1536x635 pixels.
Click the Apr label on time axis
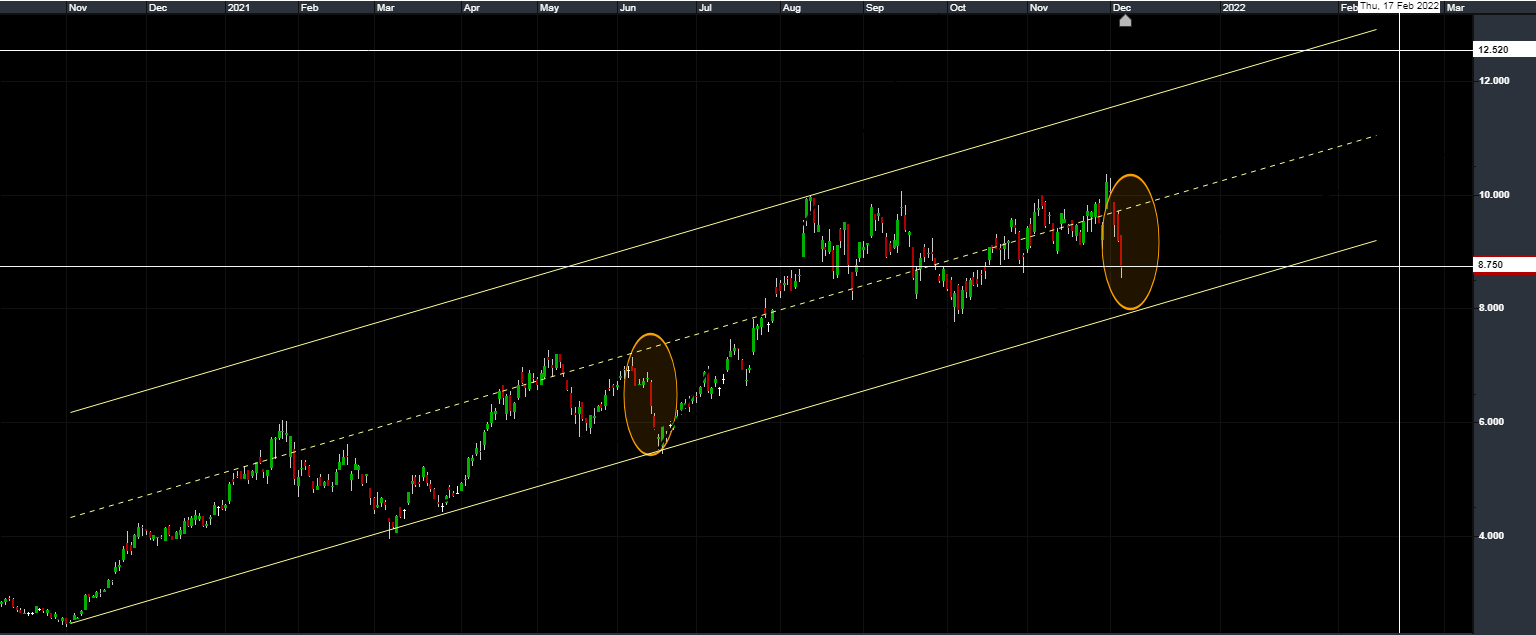click(471, 8)
